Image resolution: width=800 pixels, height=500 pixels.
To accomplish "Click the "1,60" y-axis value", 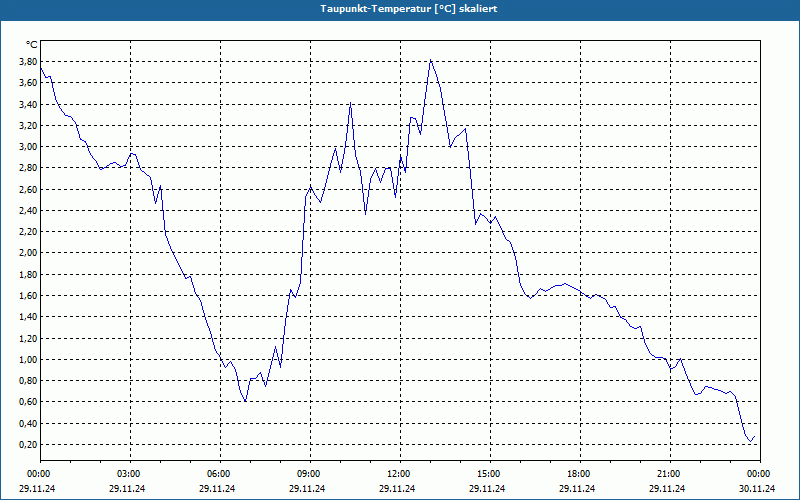I will click(29, 295).
